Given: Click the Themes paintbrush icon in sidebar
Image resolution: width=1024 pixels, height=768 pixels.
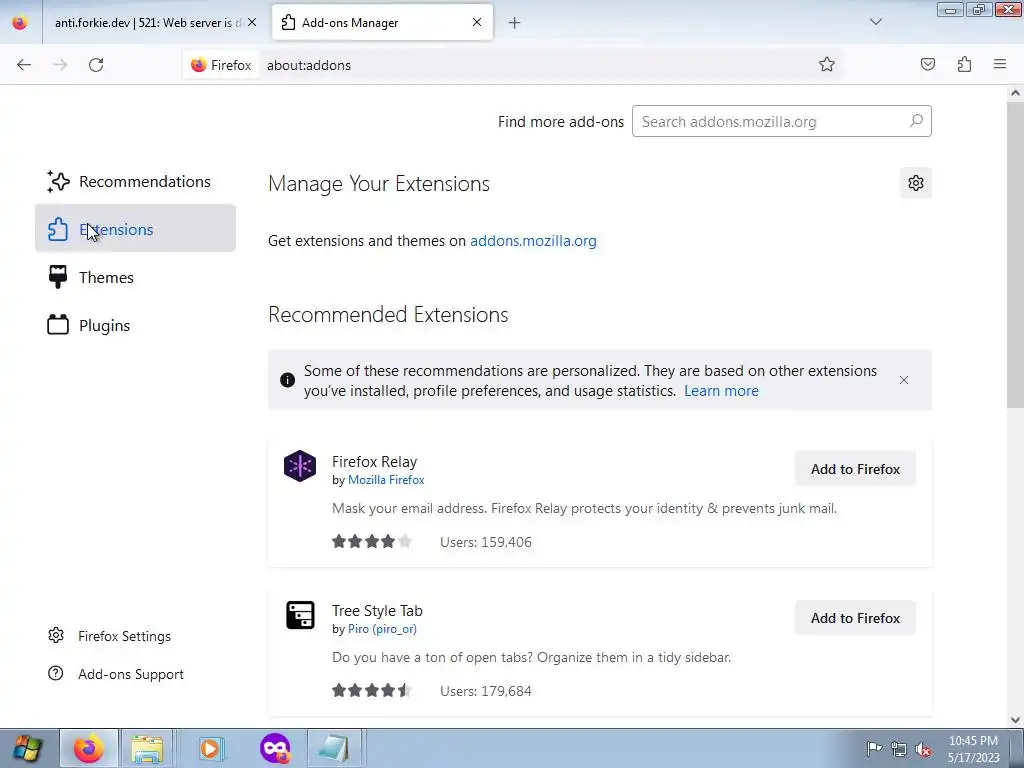Looking at the screenshot, I should [58, 277].
